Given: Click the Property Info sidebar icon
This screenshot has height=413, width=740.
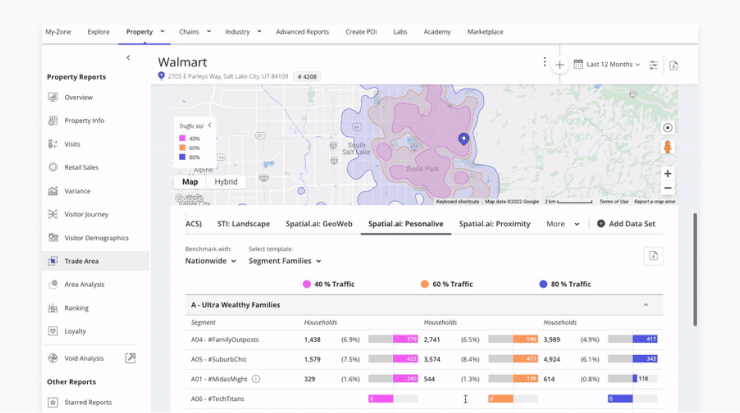Looking at the screenshot, I should [53, 120].
